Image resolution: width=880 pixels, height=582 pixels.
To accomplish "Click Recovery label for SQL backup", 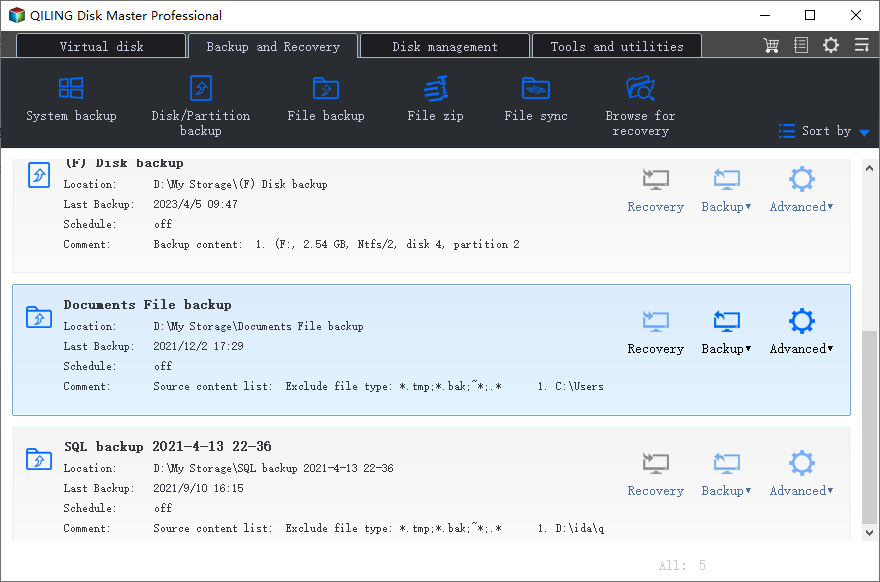I will [656, 491].
